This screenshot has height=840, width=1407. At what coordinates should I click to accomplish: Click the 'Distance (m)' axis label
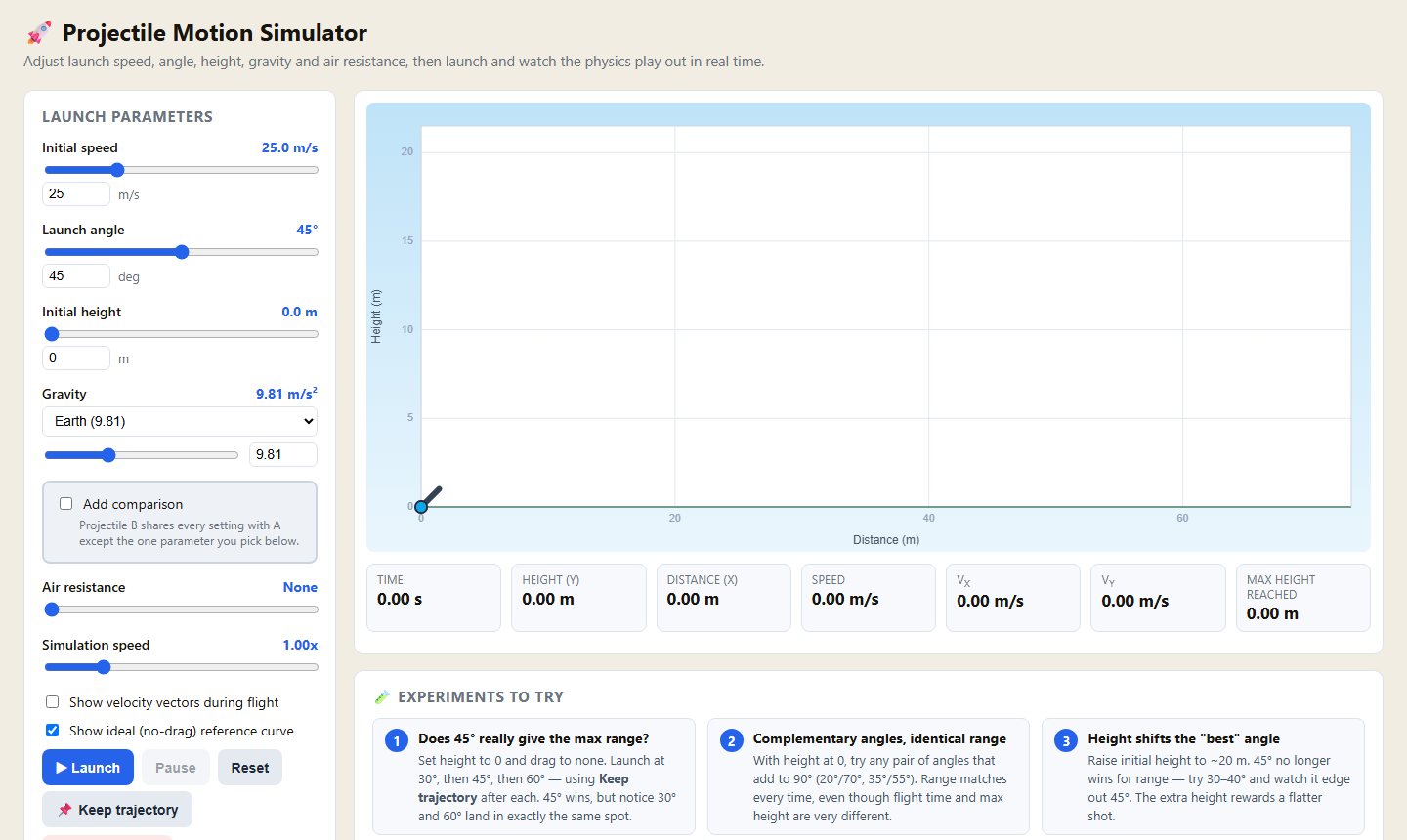pyautogui.click(x=886, y=540)
